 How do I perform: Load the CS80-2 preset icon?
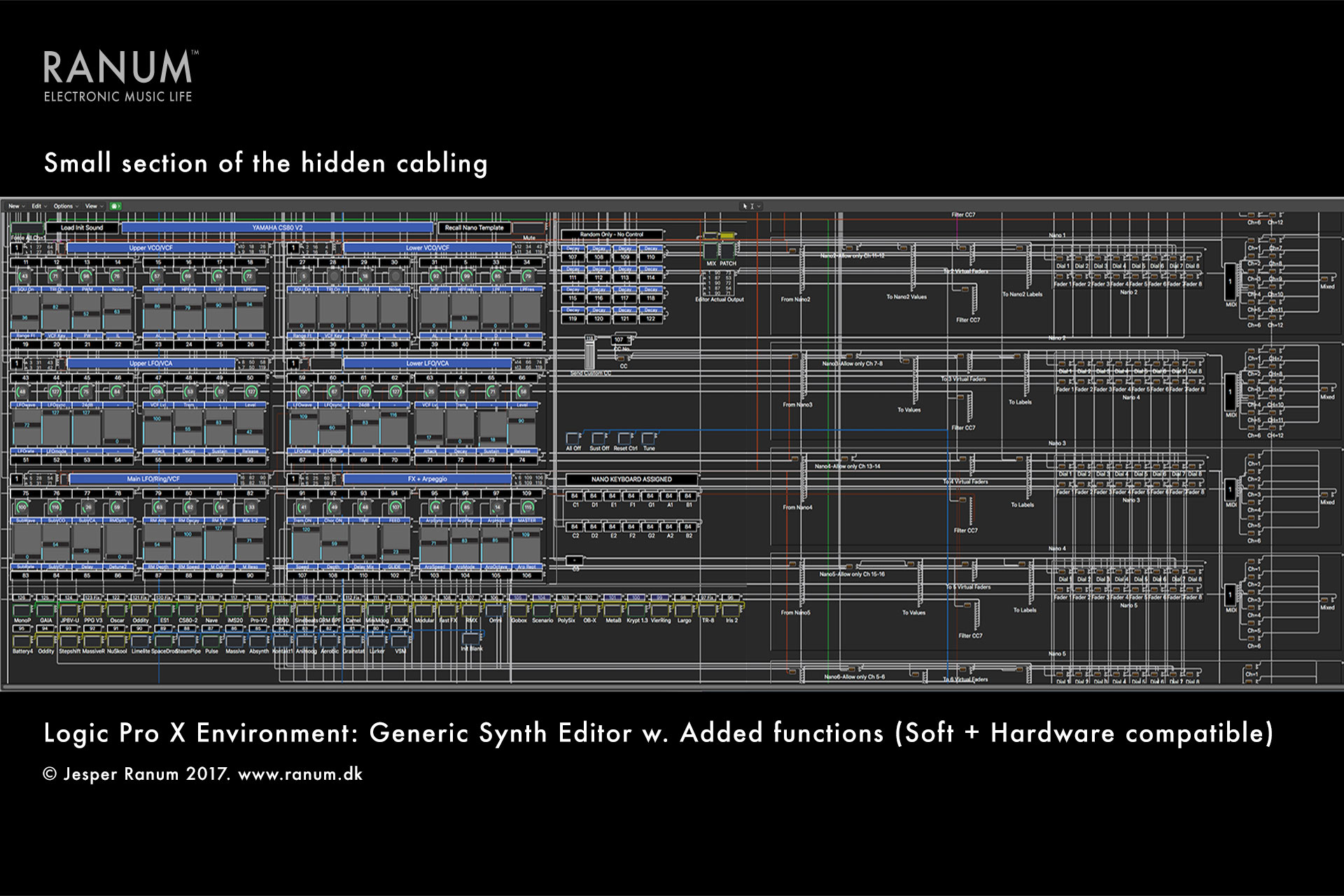(x=188, y=610)
